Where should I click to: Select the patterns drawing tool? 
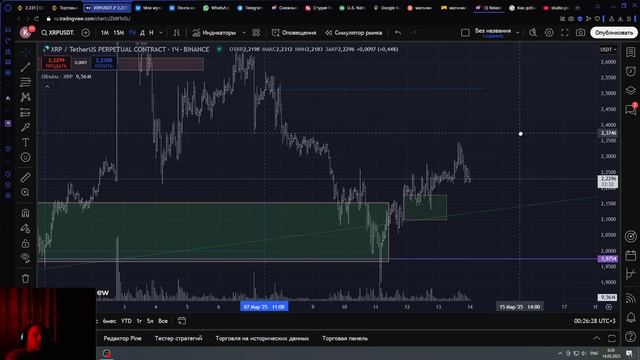point(25,97)
